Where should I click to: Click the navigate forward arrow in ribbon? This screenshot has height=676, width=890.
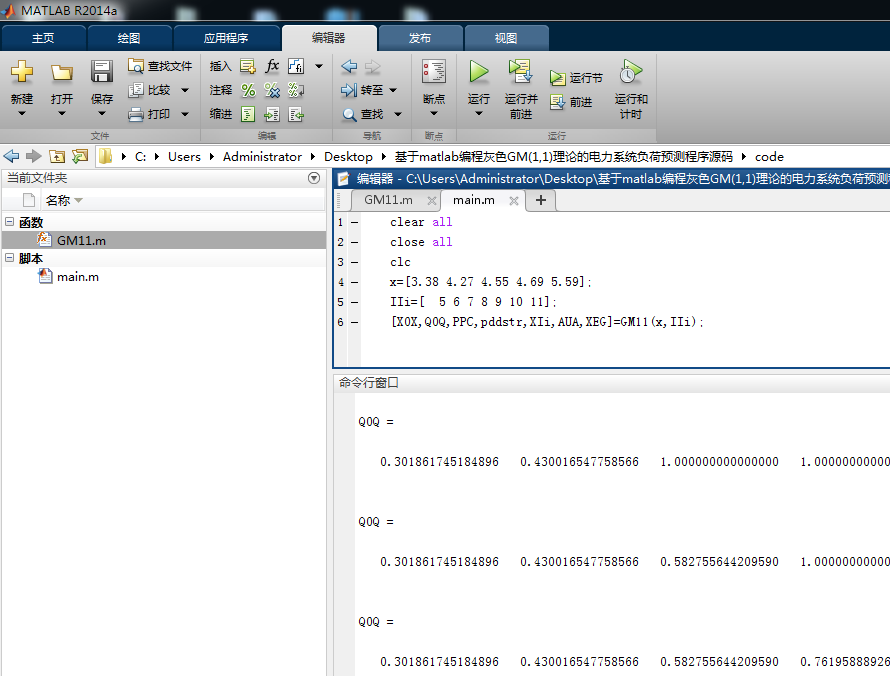point(372,66)
